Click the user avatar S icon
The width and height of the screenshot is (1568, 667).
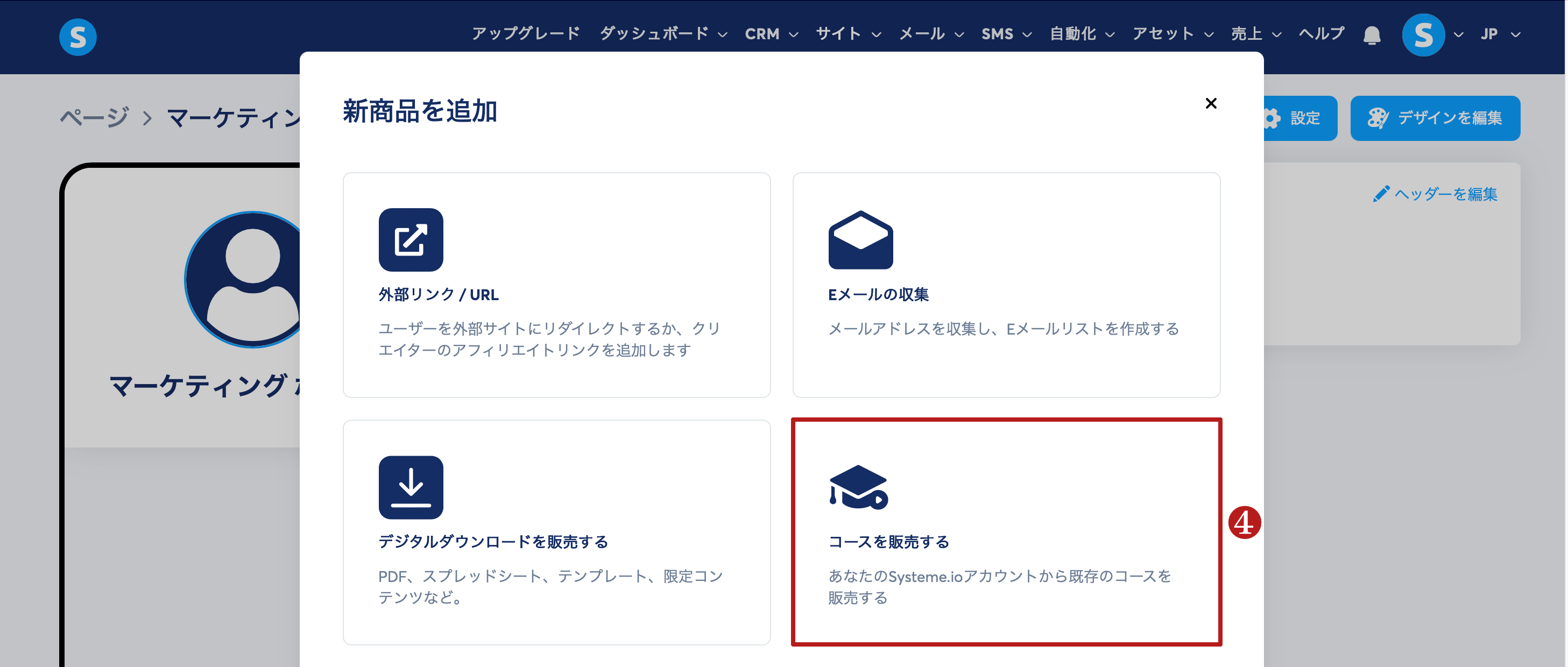pos(1423,34)
